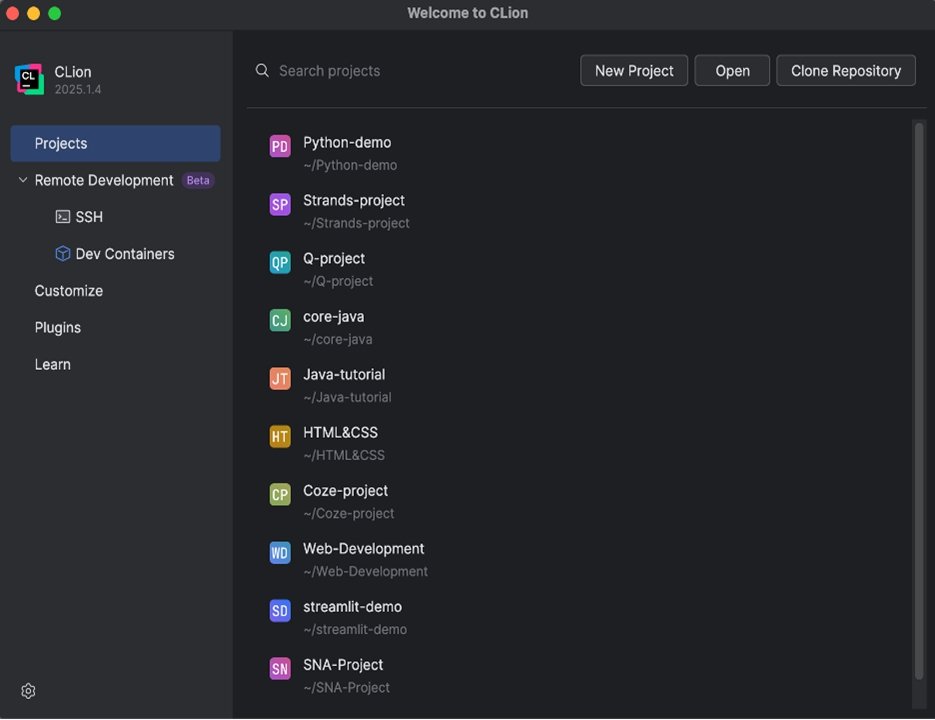Switch to the Customize tab
Image resolution: width=935 pixels, height=720 pixels.
(x=69, y=291)
